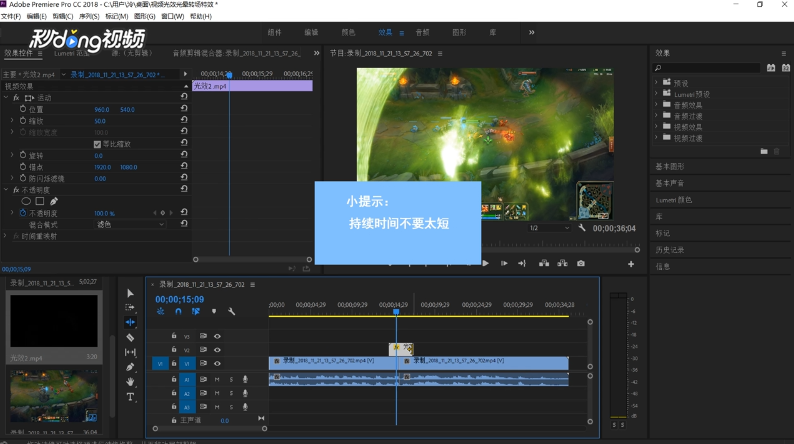Toggle linked selection button in timeline

pos(195,311)
